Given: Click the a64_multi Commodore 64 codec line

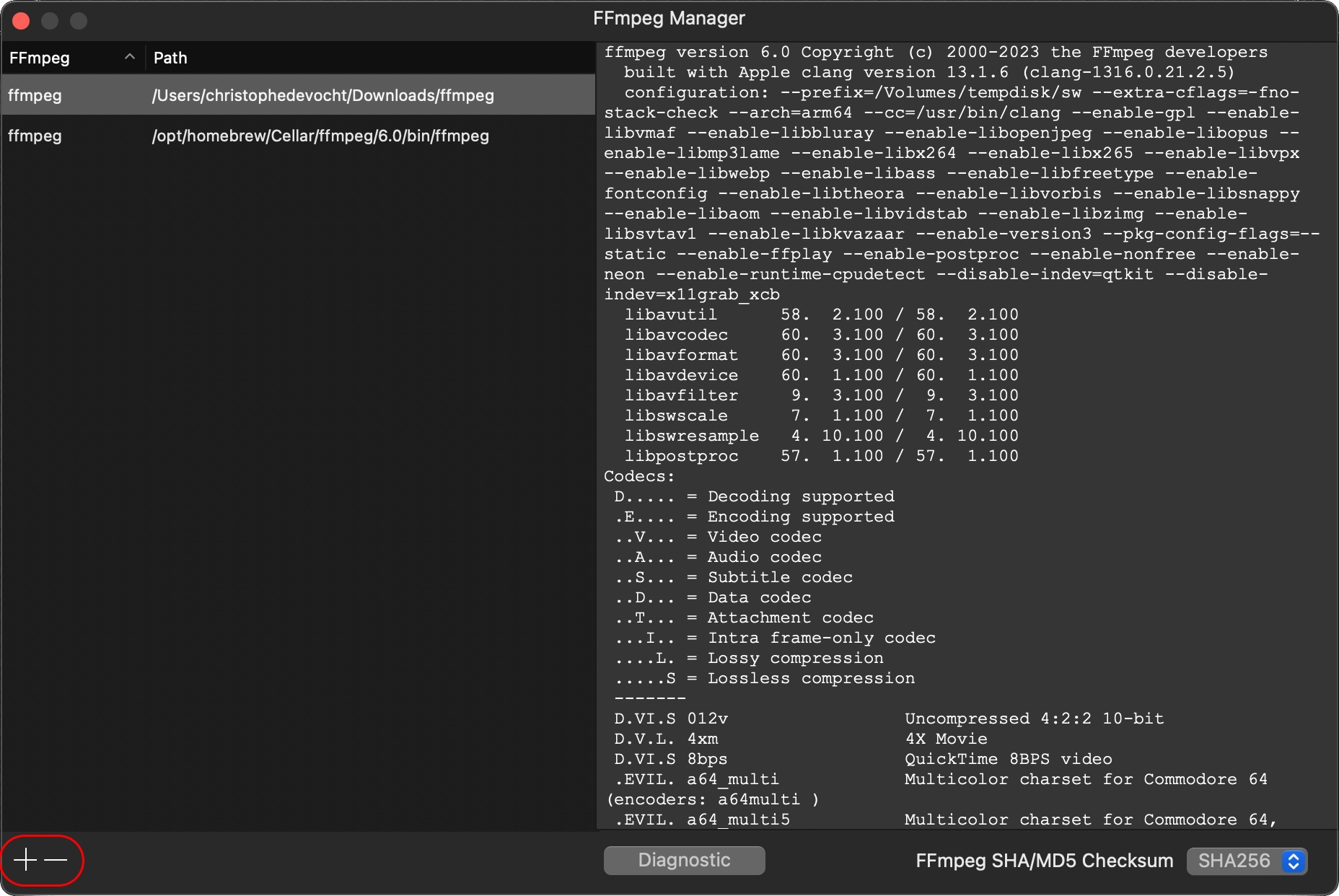Looking at the screenshot, I should click(x=941, y=779).
